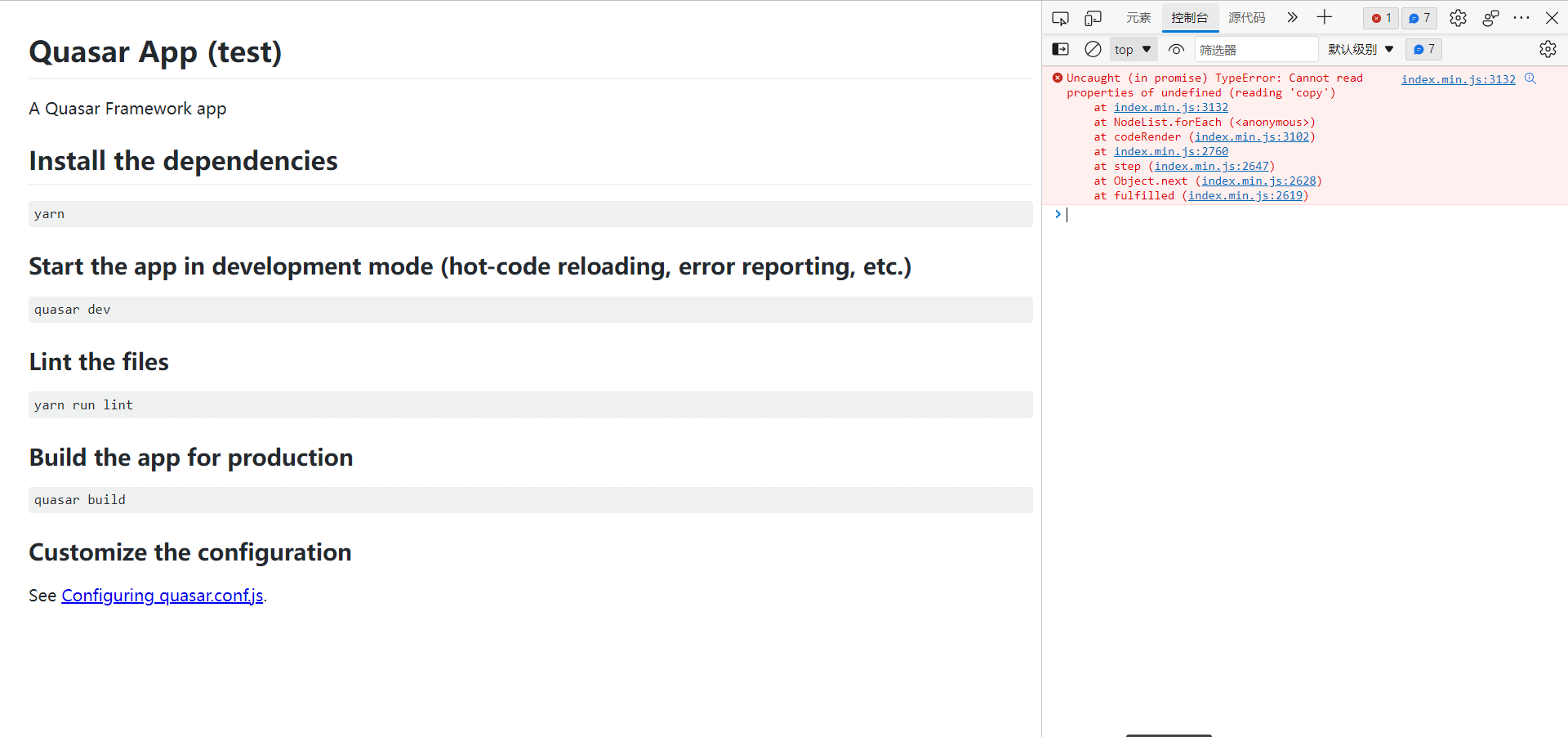This screenshot has width=1568, height=737.
Task: Open the 默认级别 log level dropdown
Action: pos(1360,49)
